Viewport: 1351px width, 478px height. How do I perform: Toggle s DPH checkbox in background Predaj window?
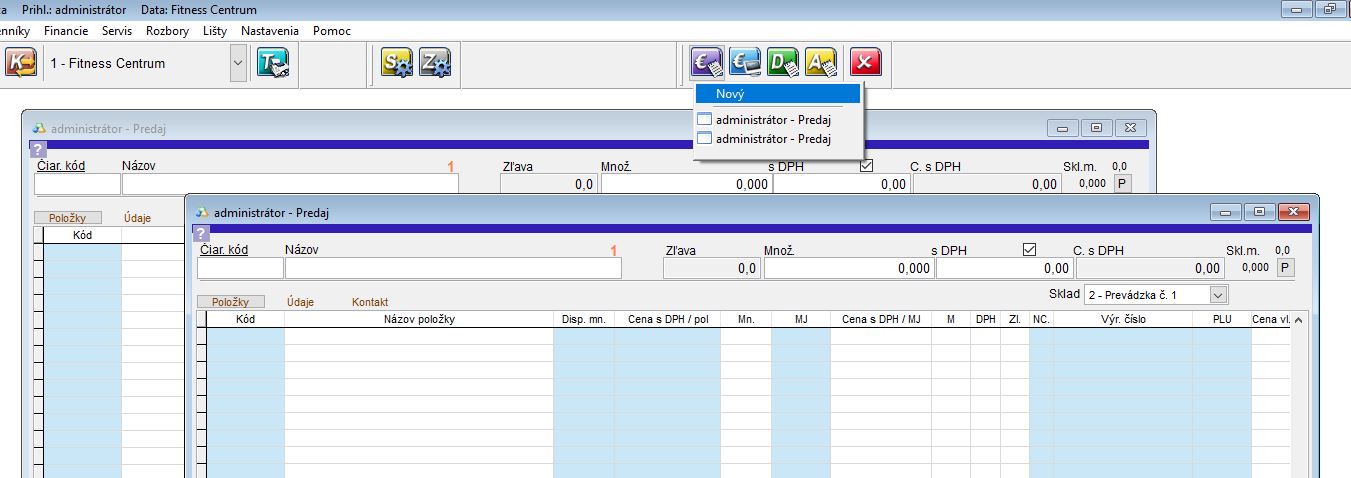[x=866, y=166]
